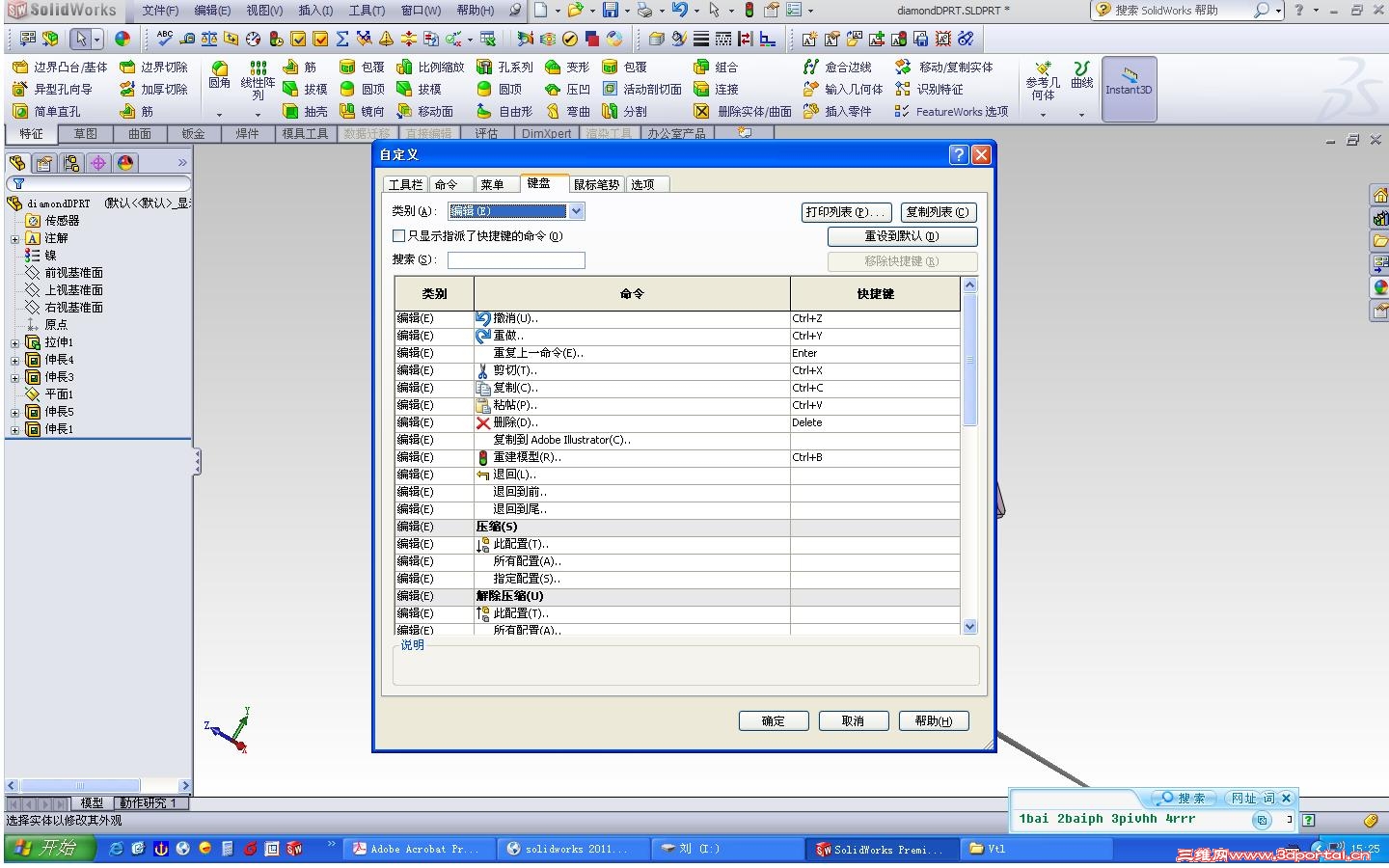Click the 复制列表(C) button
This screenshot has height=868, width=1389.
[x=938, y=212]
